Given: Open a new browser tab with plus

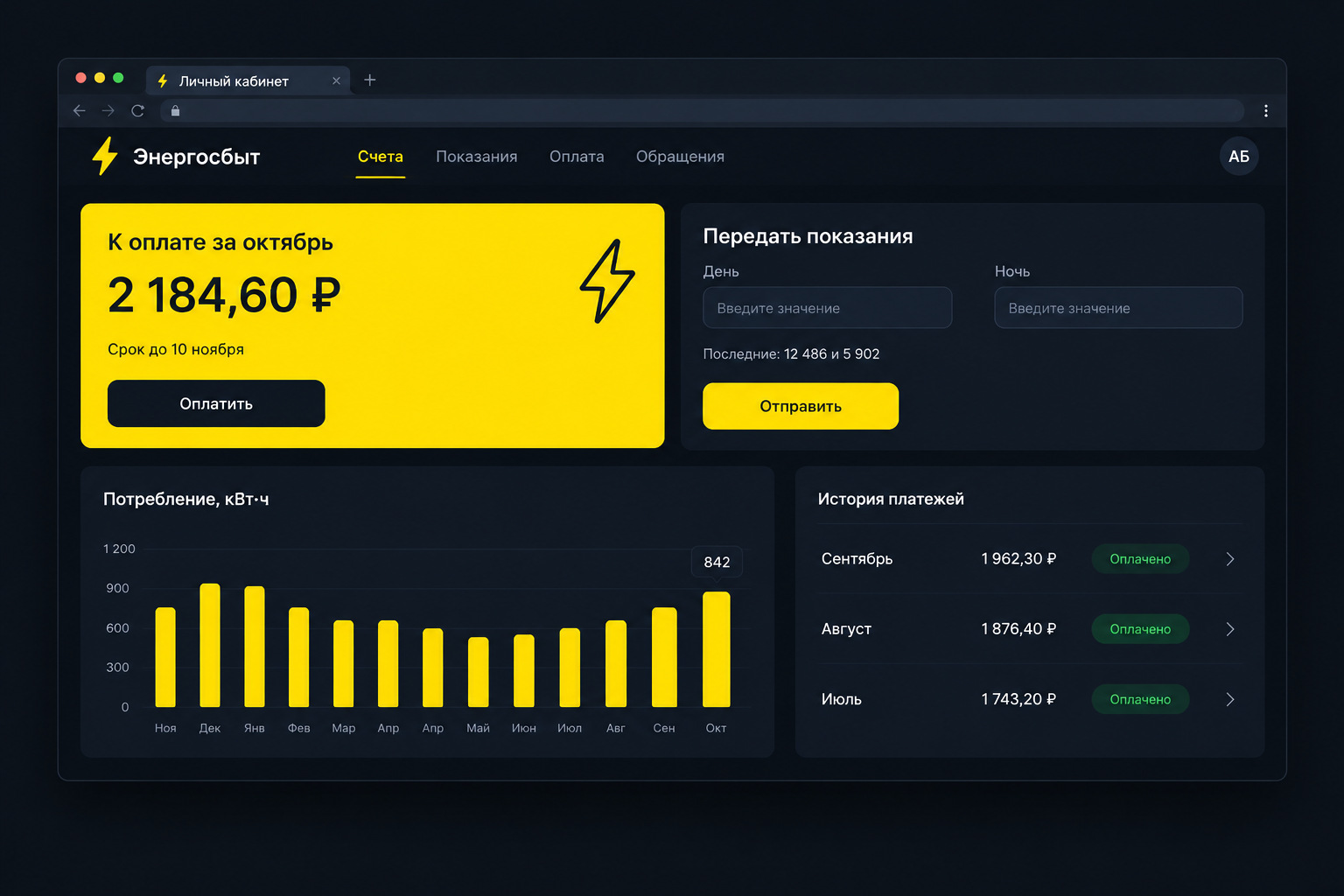Looking at the screenshot, I should click(370, 80).
